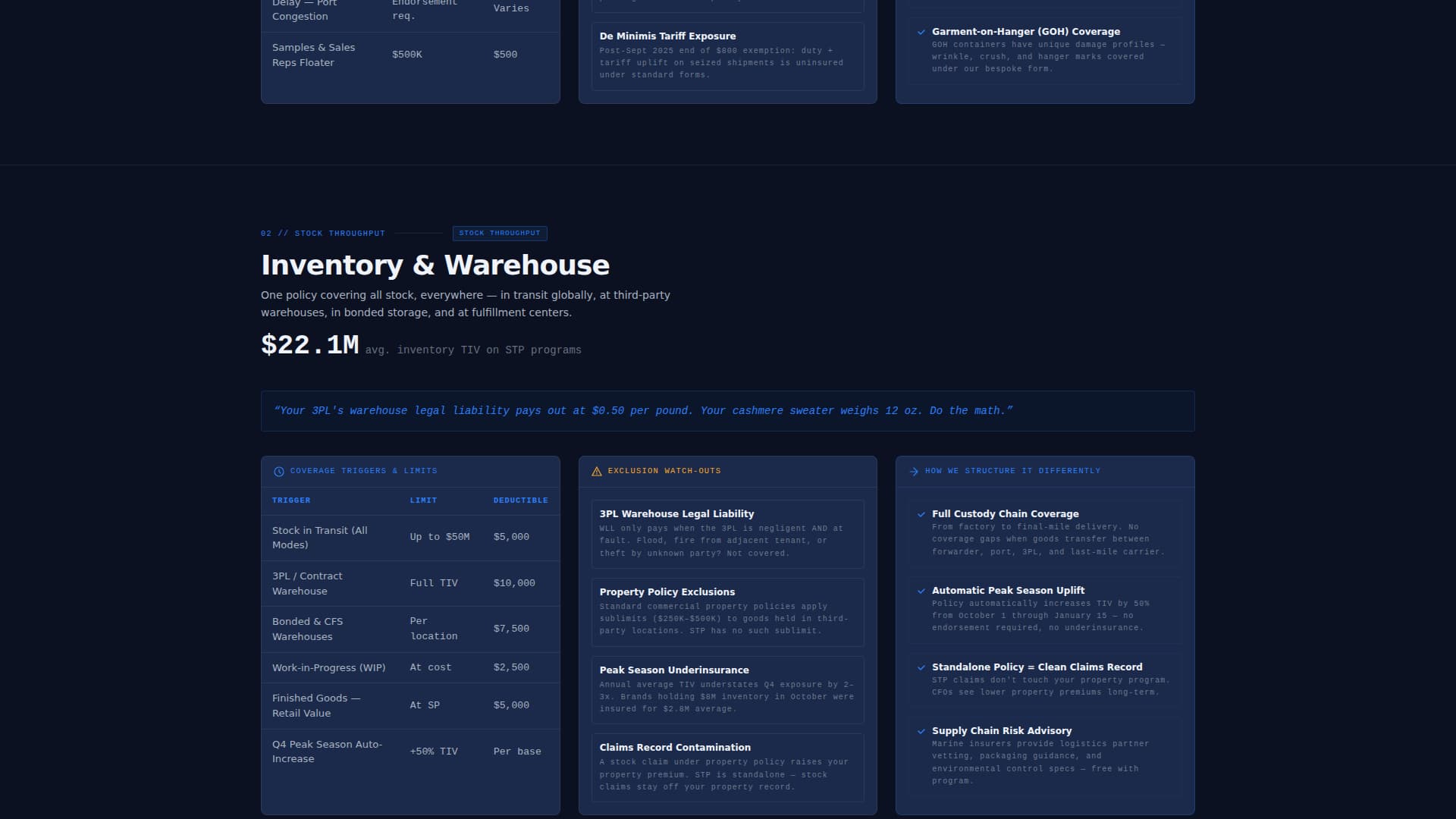
Task: Click the Full Custody Chain Coverage title
Action: pyautogui.click(x=1005, y=514)
